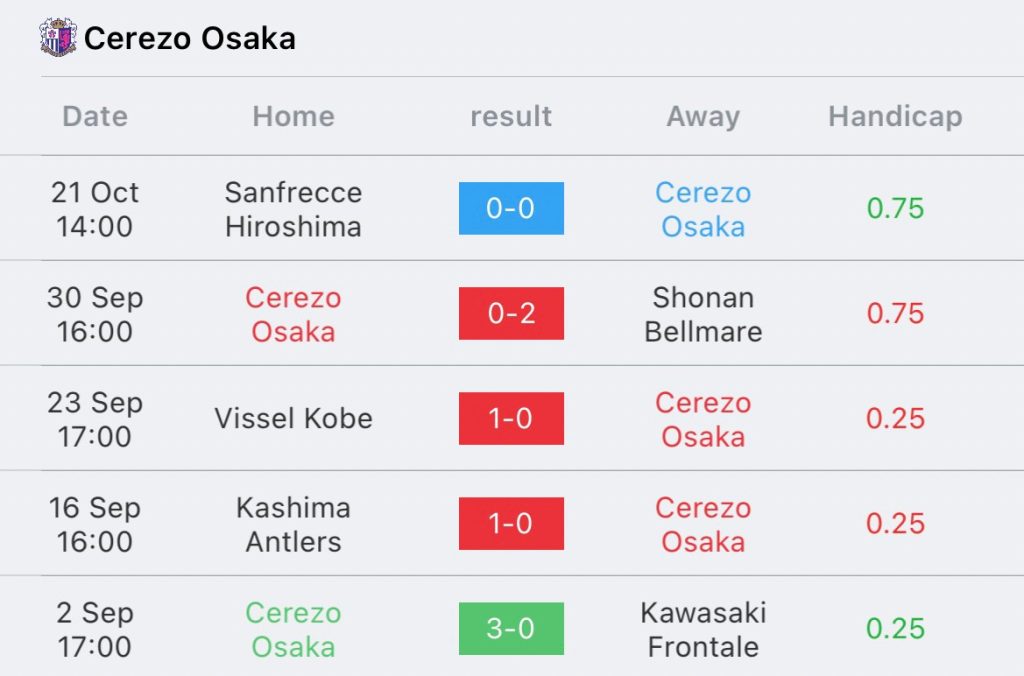Open the green 3-0 result badge
Viewport: 1024px width, 676px height.
click(x=511, y=629)
